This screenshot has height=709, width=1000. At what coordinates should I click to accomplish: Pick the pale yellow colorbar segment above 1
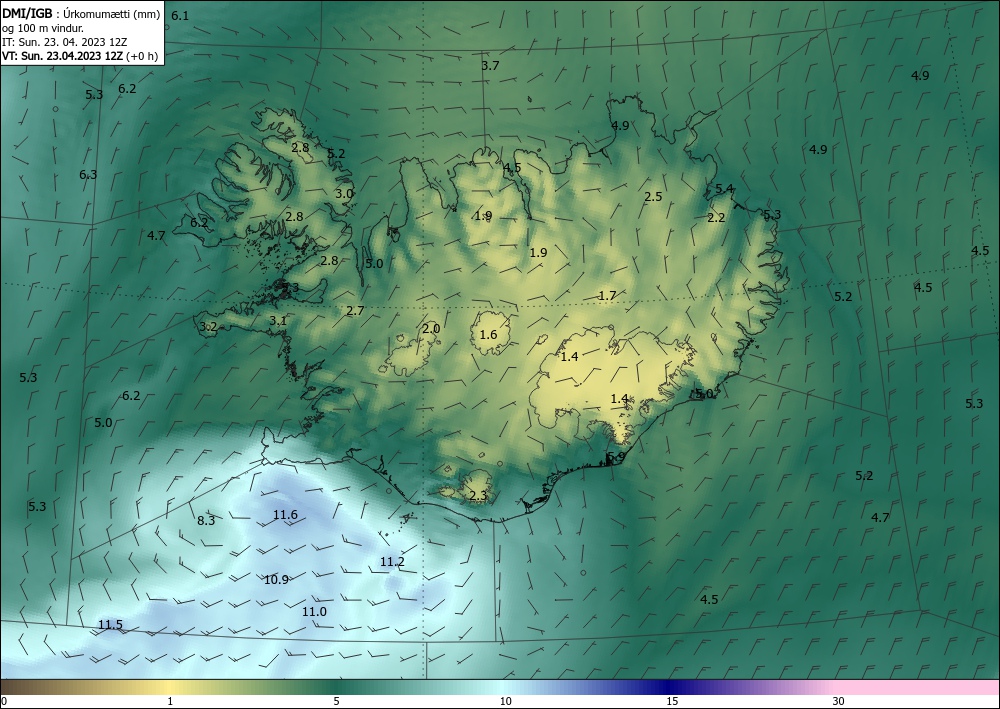(x=168, y=687)
